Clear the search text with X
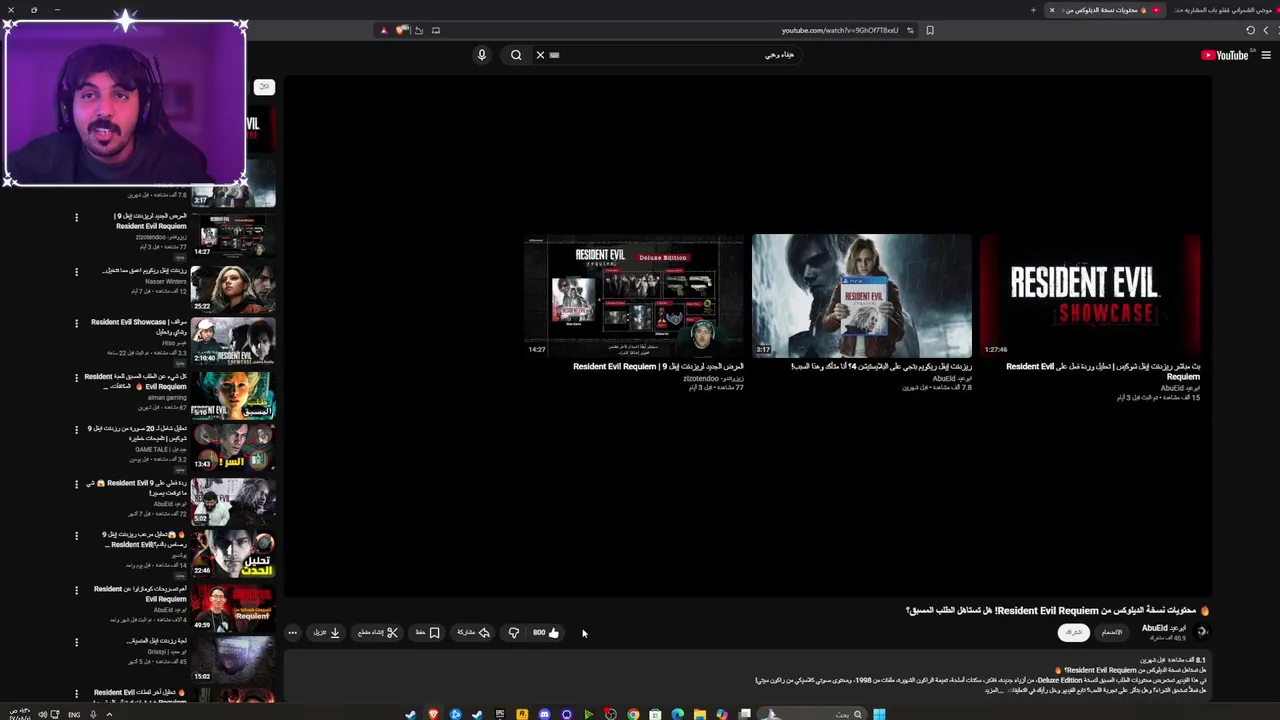 click(x=540, y=55)
